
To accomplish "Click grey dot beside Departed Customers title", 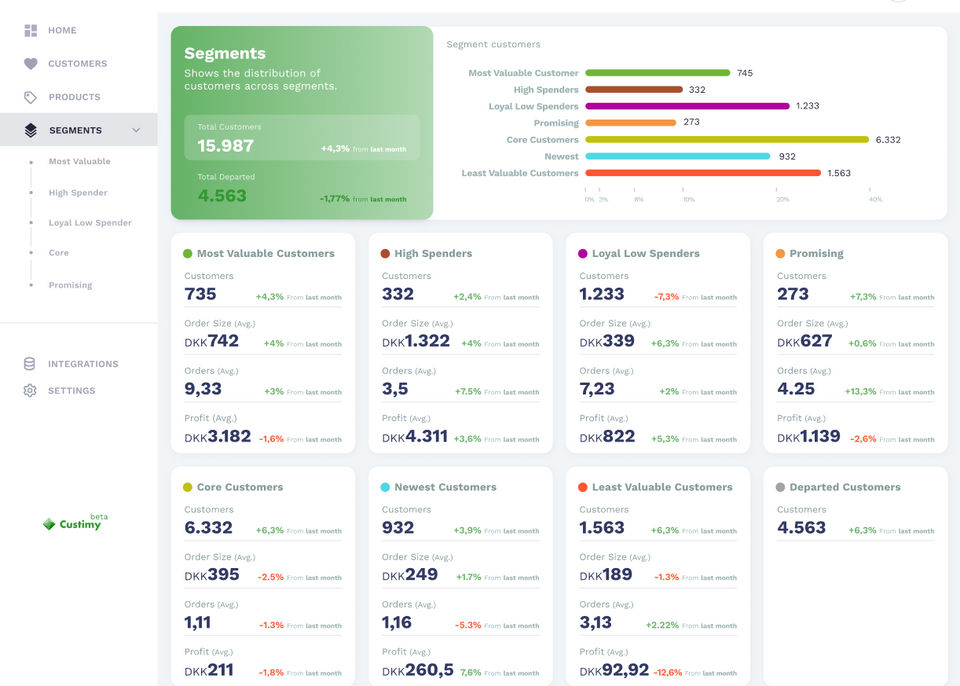I will click(780, 487).
